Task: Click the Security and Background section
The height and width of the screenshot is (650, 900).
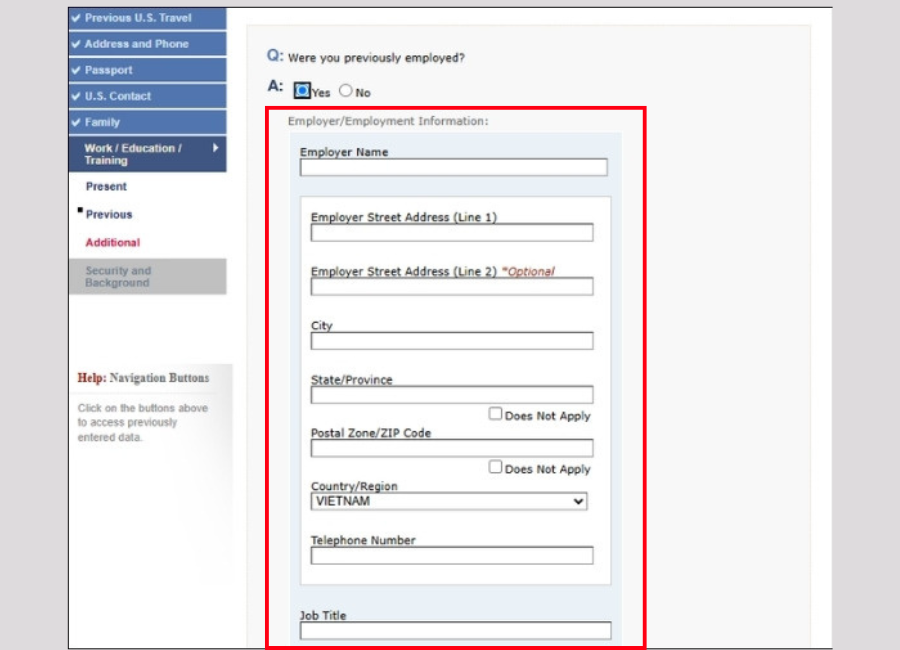Action: point(148,276)
